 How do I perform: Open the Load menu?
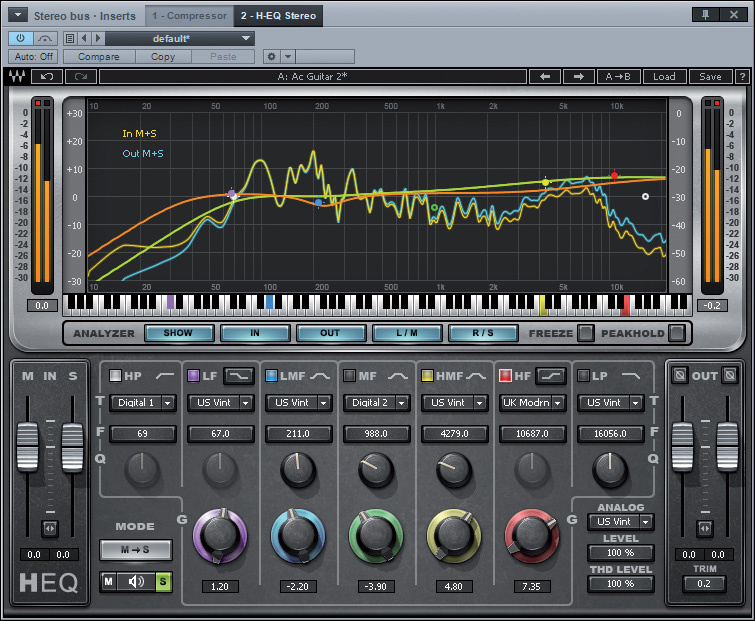(664, 76)
